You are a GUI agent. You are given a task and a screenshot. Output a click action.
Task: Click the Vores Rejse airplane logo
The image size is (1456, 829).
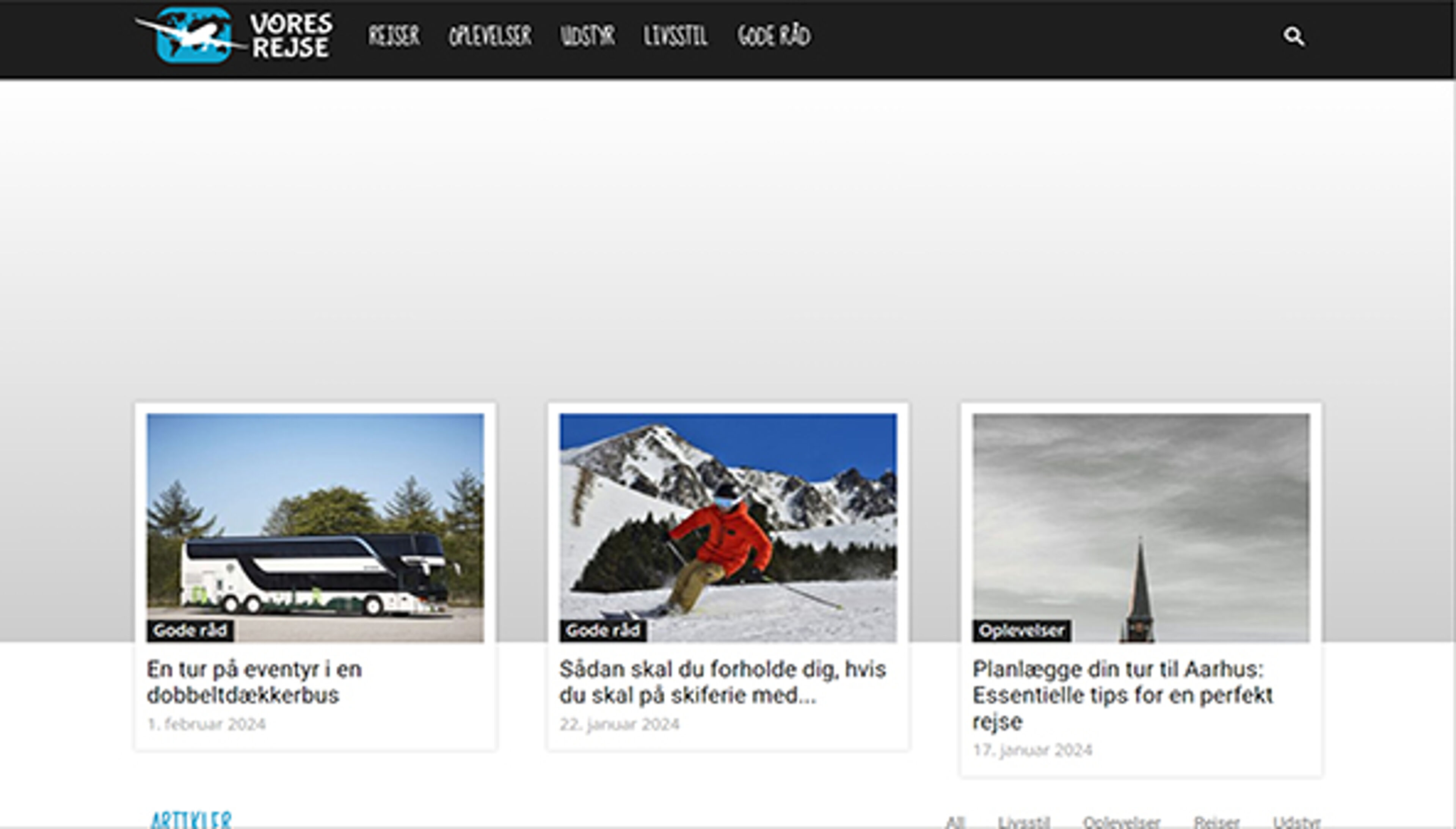pos(233,35)
